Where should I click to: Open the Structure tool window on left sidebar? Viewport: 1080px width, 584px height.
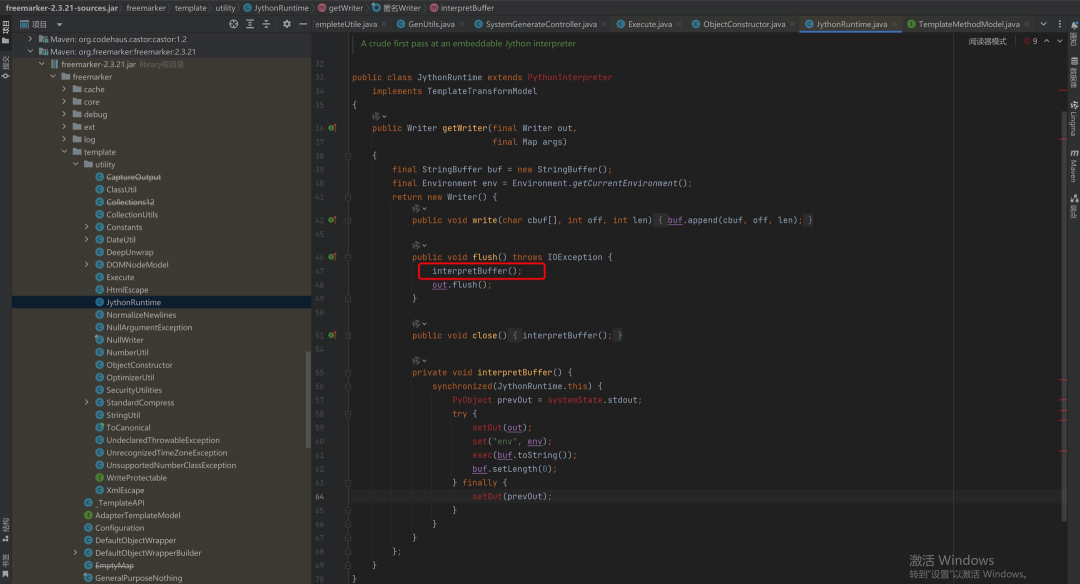[x=6, y=529]
